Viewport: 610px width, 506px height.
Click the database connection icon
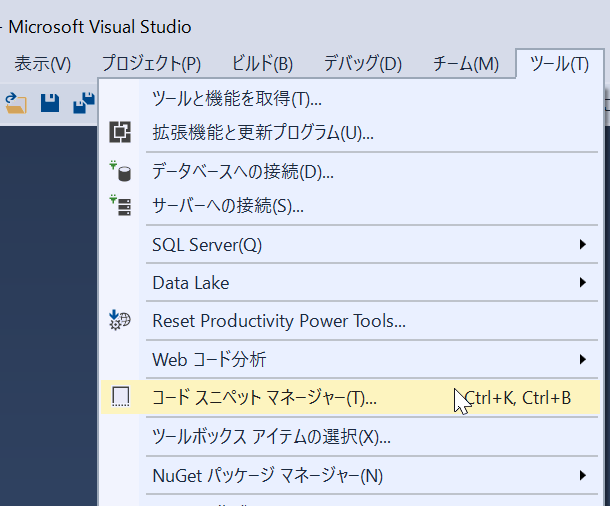120,171
